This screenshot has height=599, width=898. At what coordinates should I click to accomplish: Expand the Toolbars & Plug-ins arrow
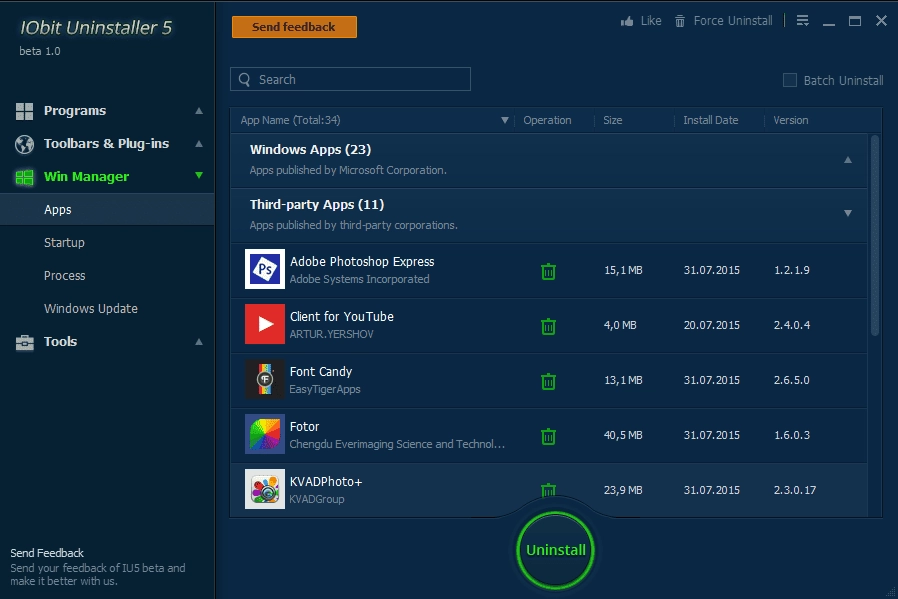pyautogui.click(x=199, y=143)
